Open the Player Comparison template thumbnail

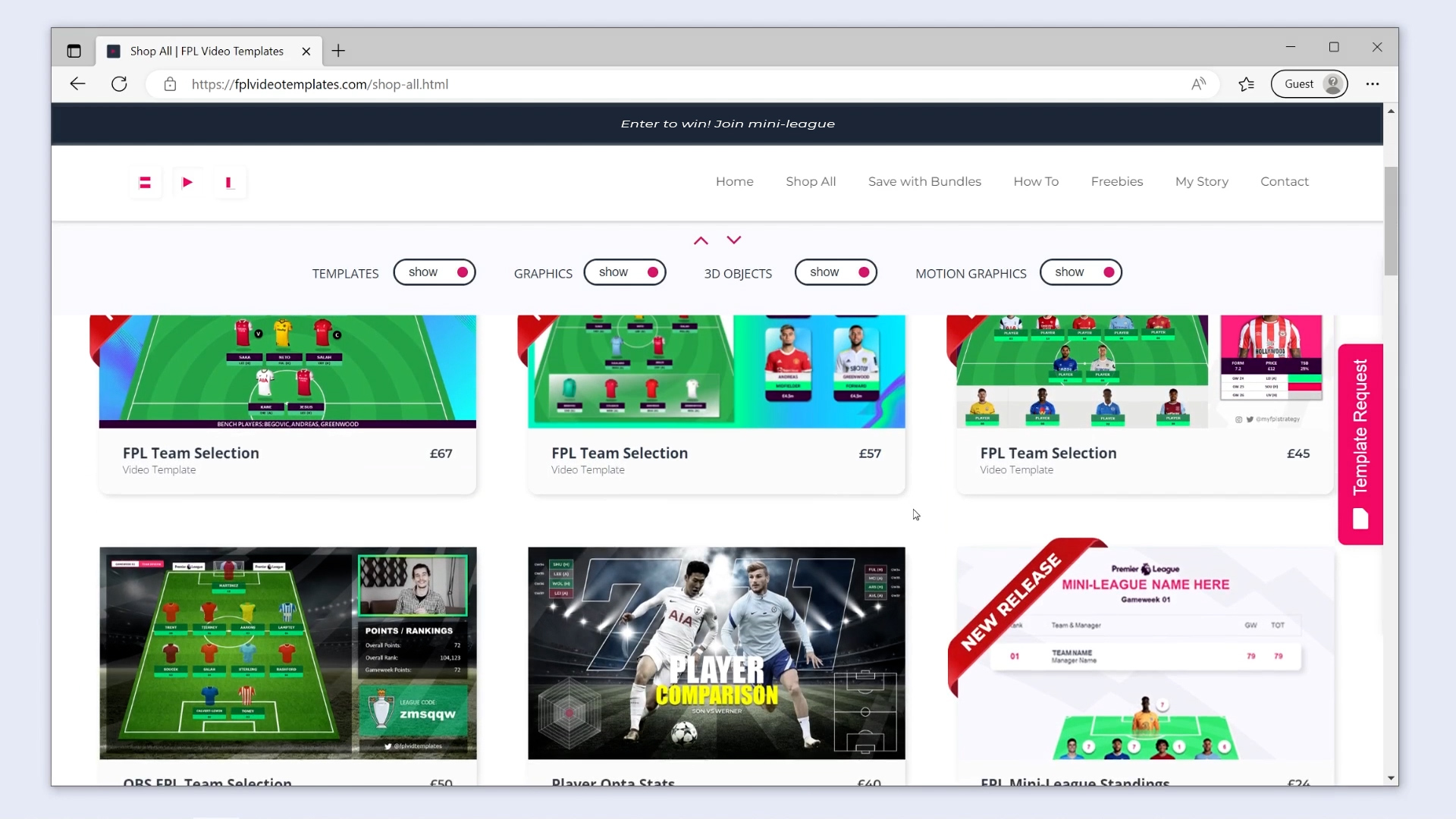coord(716,653)
